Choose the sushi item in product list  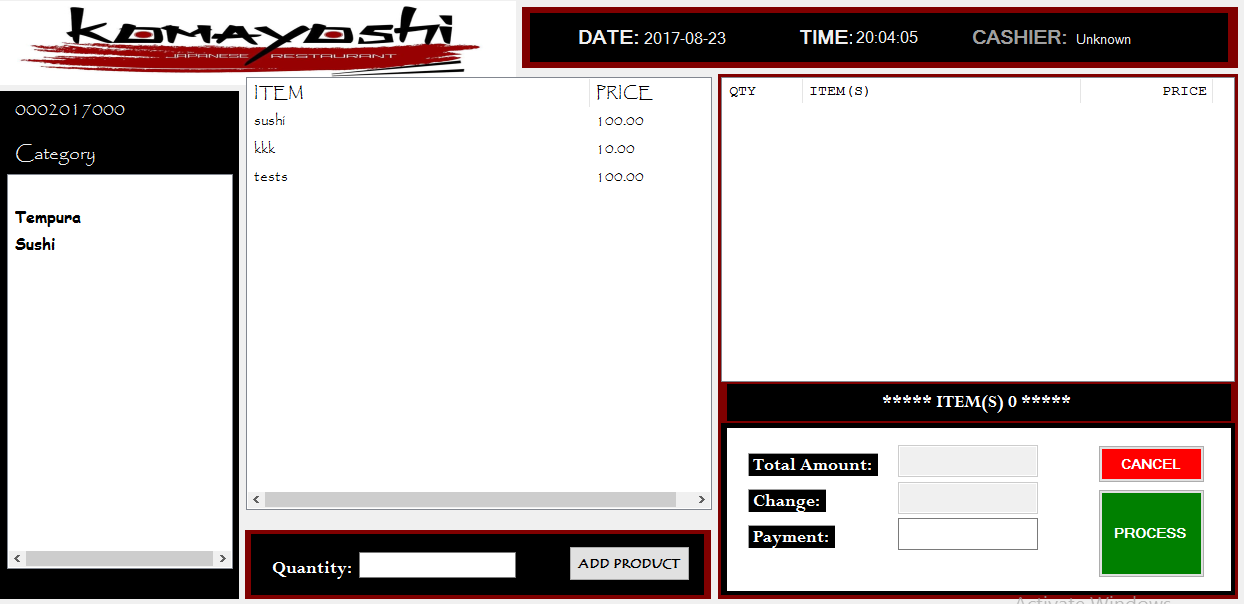point(270,121)
